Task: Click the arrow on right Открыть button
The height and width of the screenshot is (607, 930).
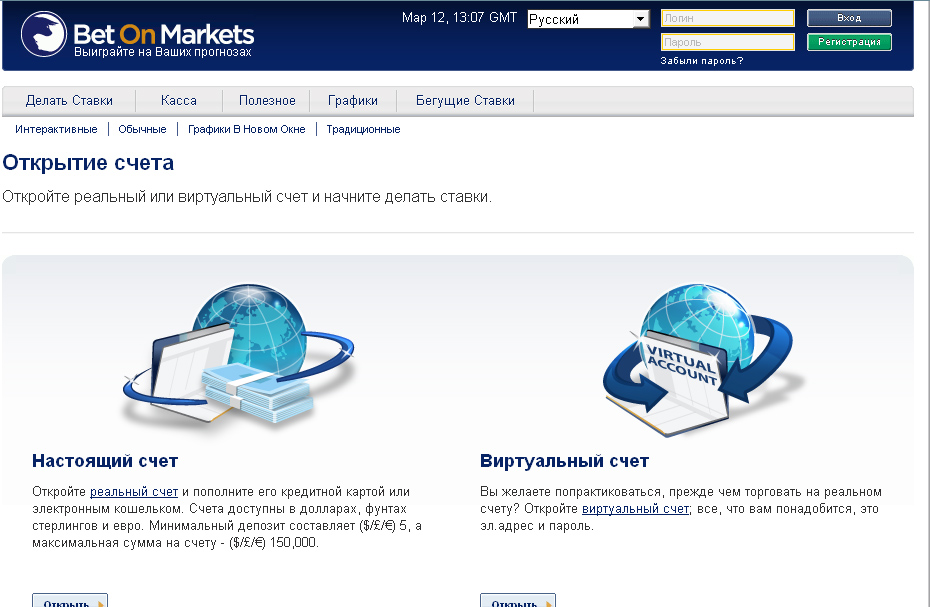Action: coord(548,603)
